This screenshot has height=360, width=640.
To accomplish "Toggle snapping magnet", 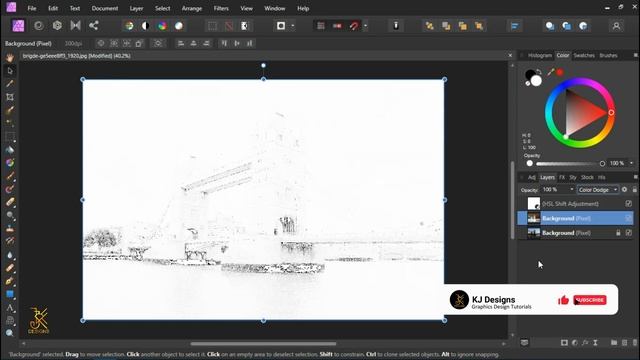I will tap(354, 26).
